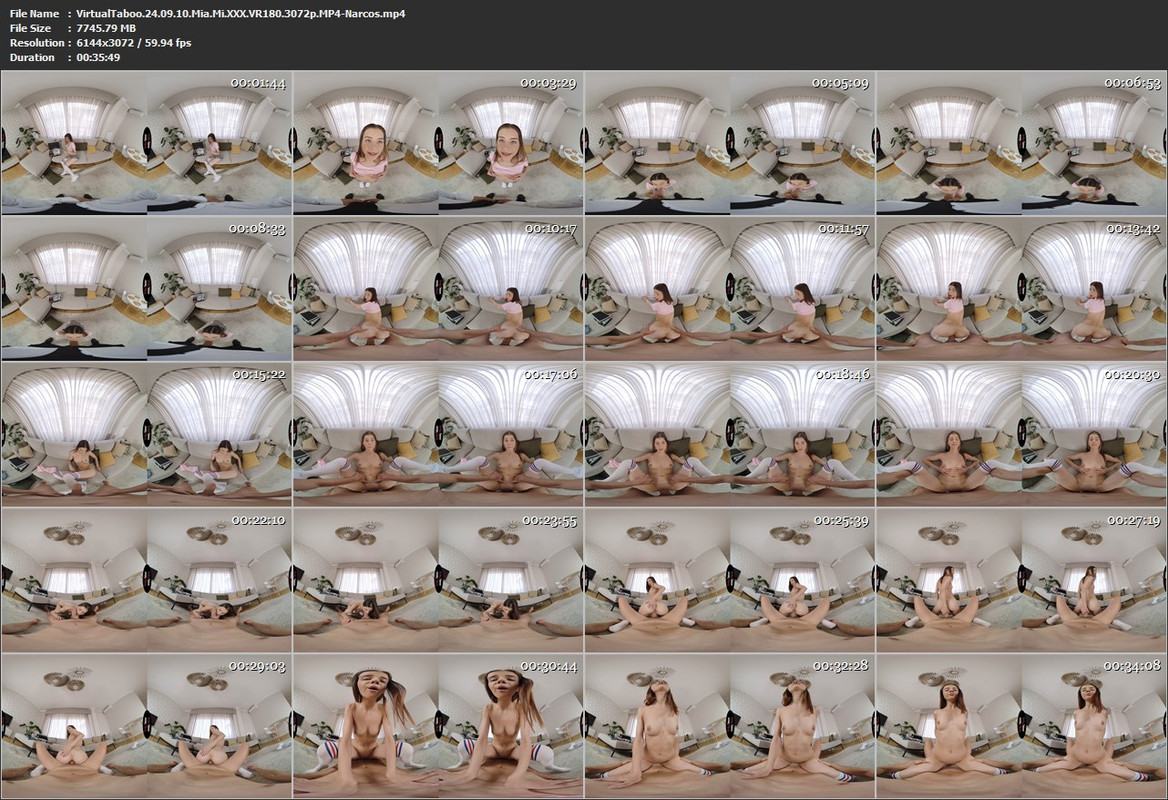Click the "File Name" header label
This screenshot has height=800, width=1168.
[34, 13]
